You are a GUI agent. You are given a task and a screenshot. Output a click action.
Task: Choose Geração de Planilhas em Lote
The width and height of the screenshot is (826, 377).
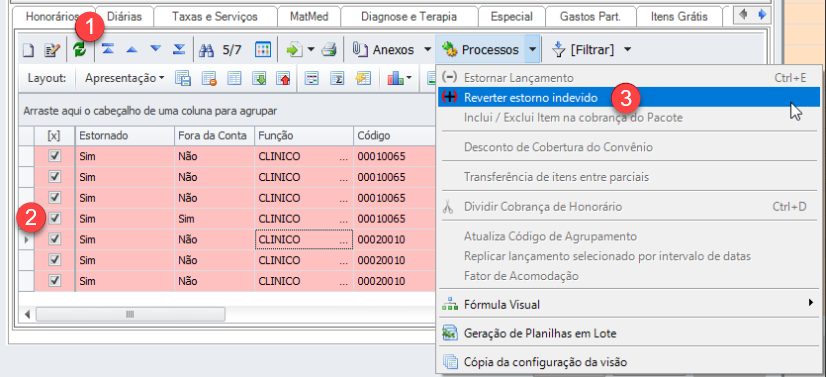629,333
